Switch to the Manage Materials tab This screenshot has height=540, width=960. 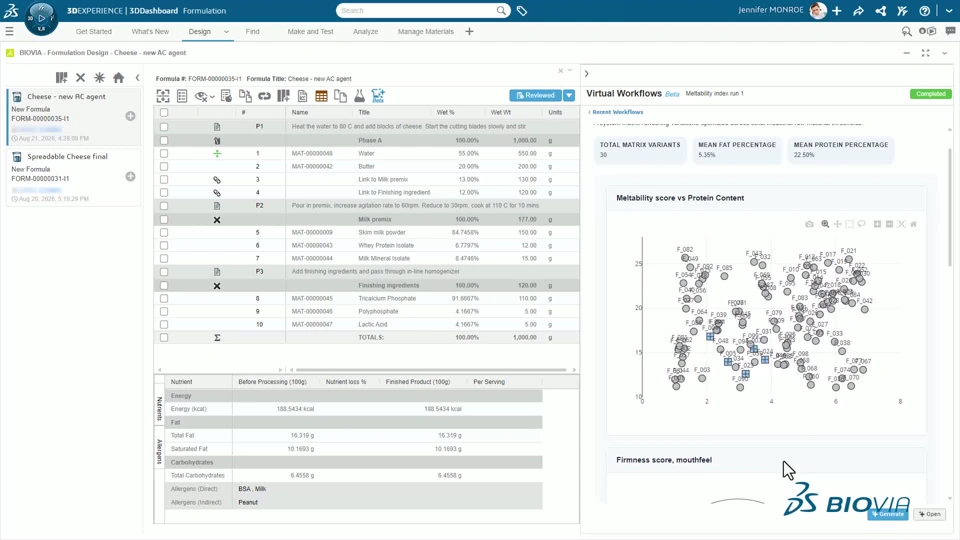pos(426,31)
